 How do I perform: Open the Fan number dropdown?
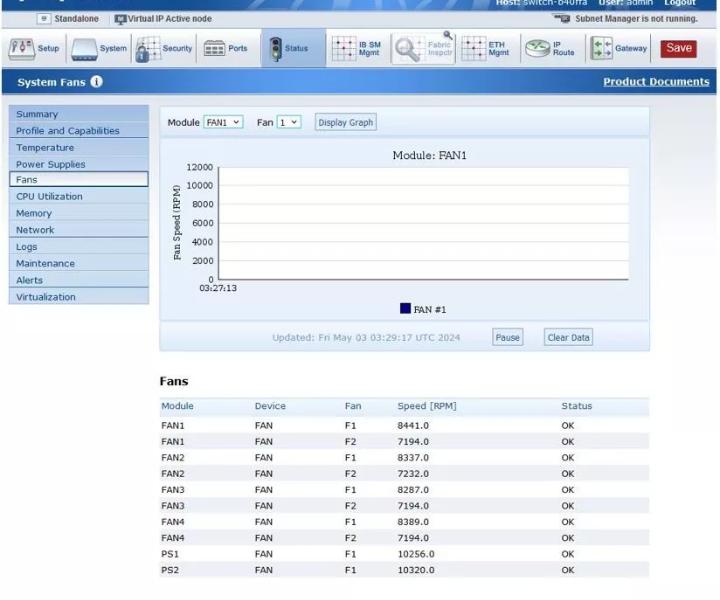pos(289,123)
